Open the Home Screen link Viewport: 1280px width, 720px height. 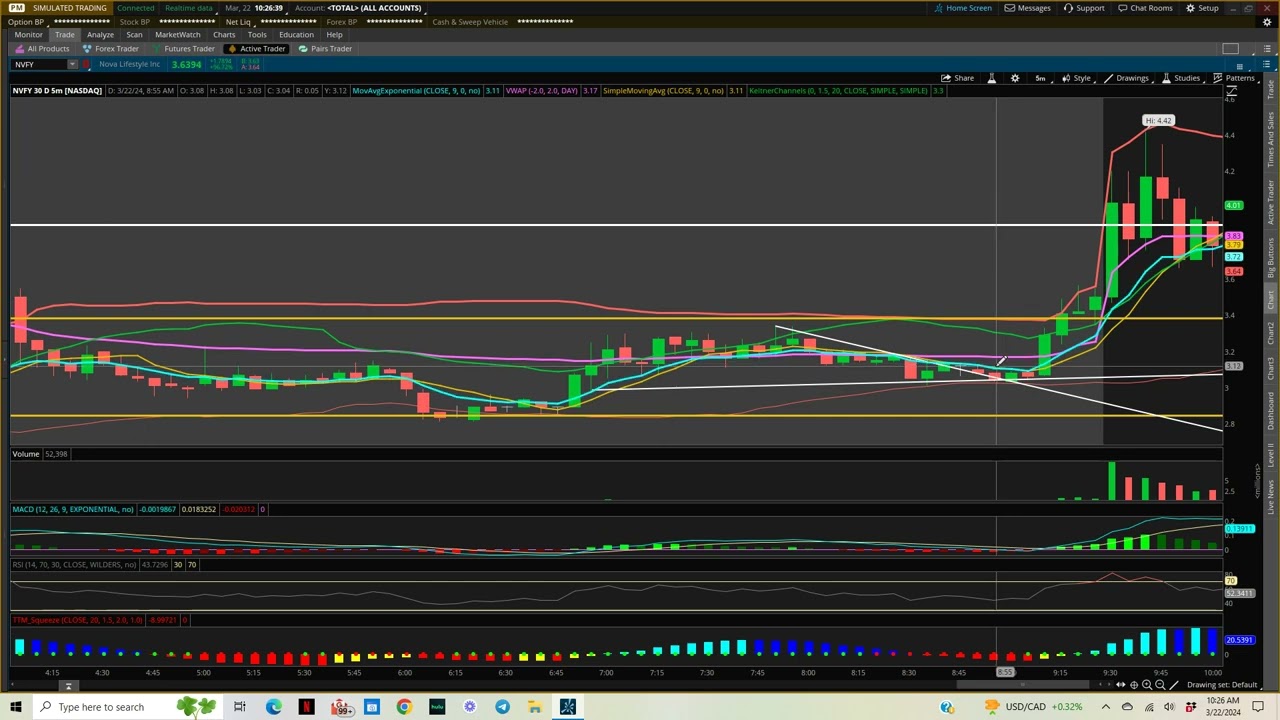[962, 8]
